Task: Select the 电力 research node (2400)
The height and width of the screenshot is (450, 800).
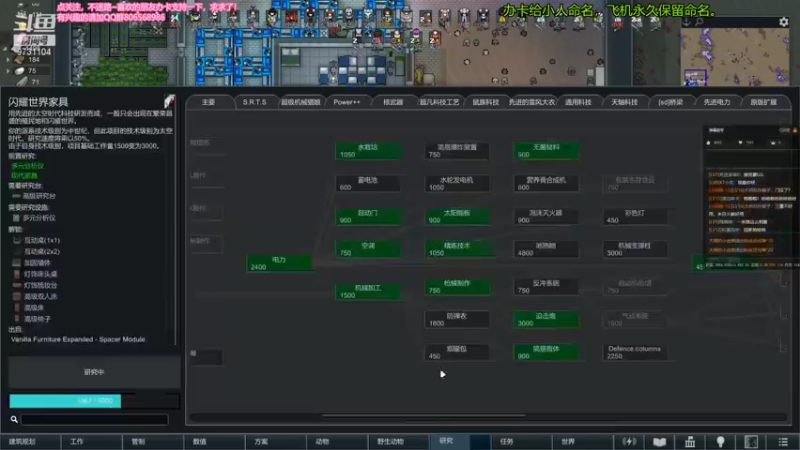Action: tap(279, 263)
